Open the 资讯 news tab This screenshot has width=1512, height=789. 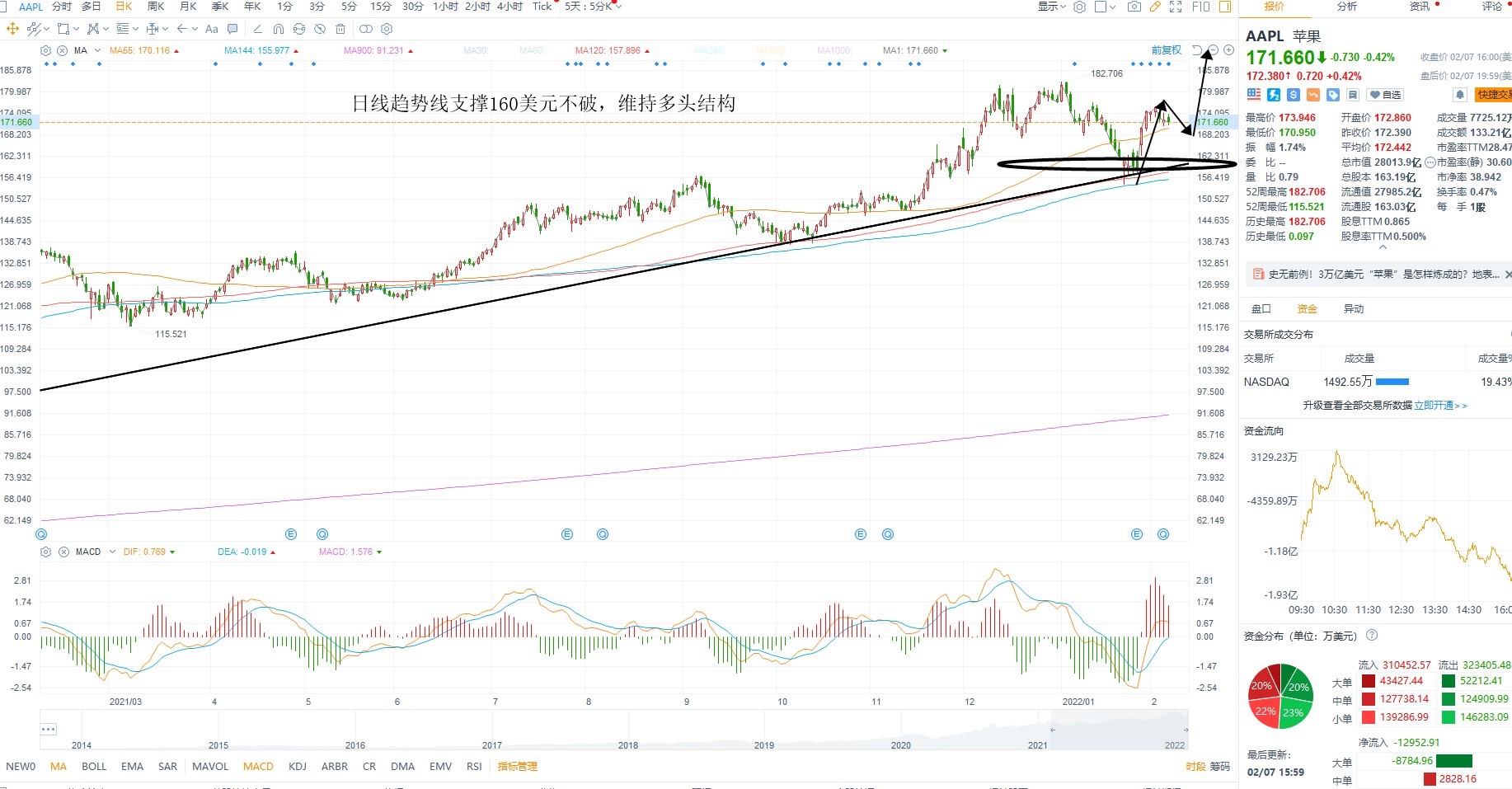pos(1420,7)
